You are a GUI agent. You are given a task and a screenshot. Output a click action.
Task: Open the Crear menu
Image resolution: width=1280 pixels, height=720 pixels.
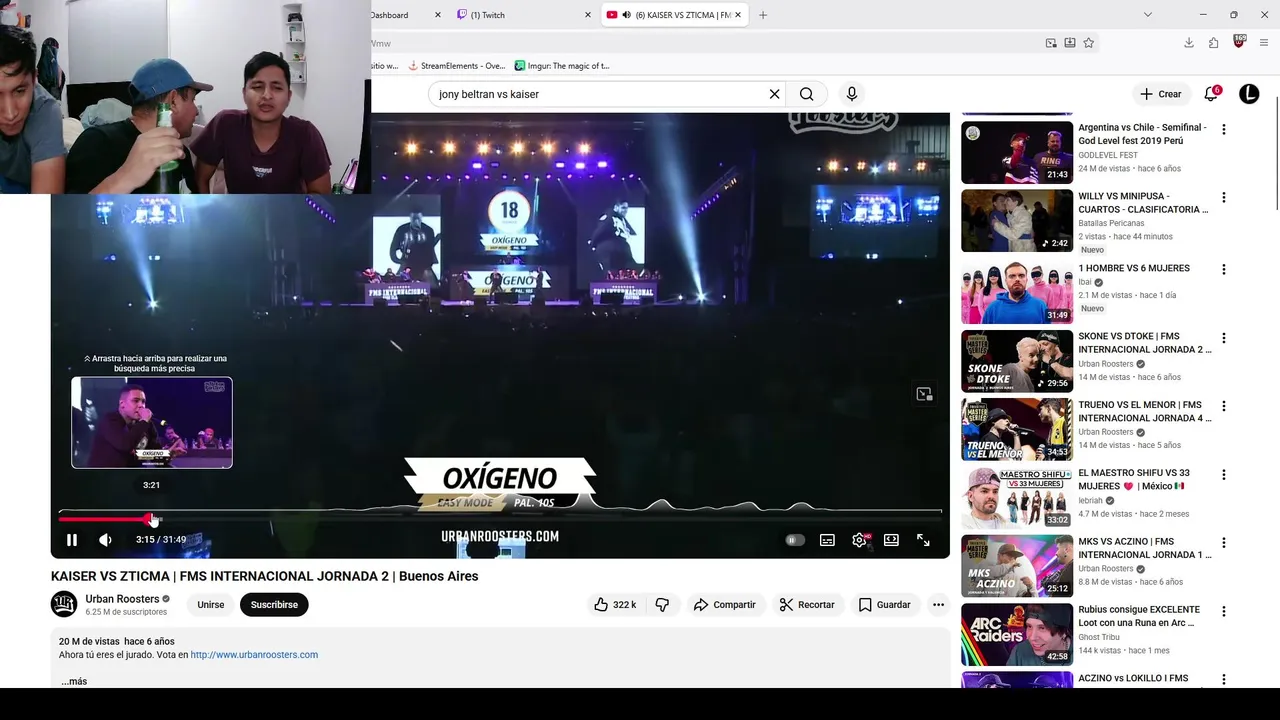pos(1160,94)
